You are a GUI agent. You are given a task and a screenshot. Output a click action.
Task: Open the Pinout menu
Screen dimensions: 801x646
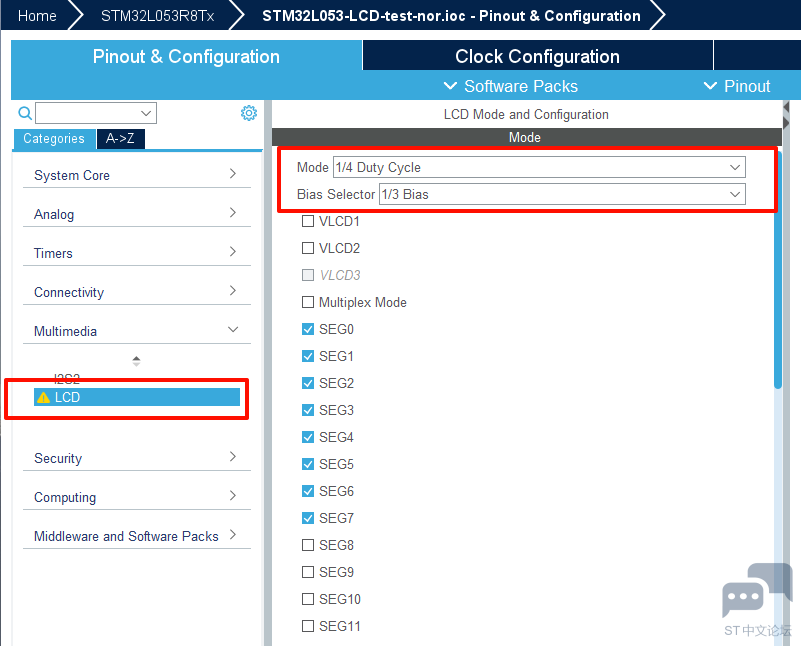[737, 86]
